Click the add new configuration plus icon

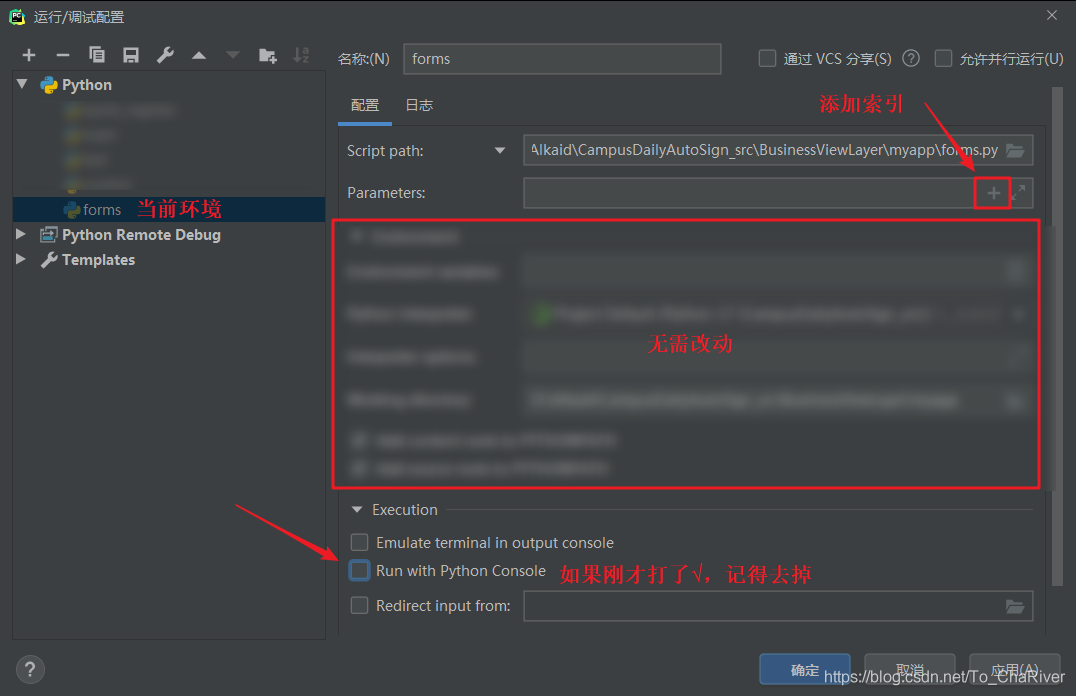[29, 56]
